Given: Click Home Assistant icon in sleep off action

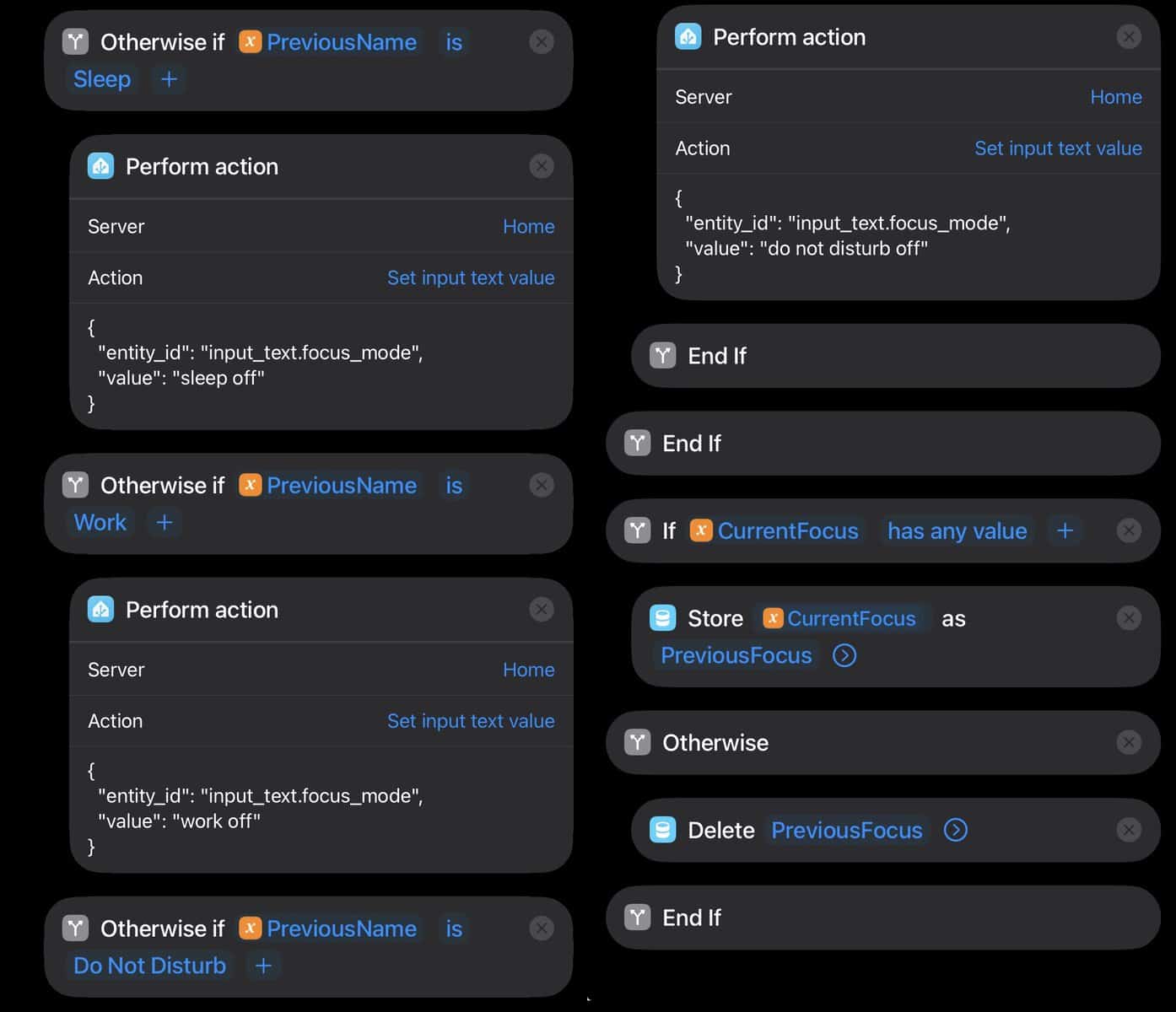Looking at the screenshot, I should 100,166.
